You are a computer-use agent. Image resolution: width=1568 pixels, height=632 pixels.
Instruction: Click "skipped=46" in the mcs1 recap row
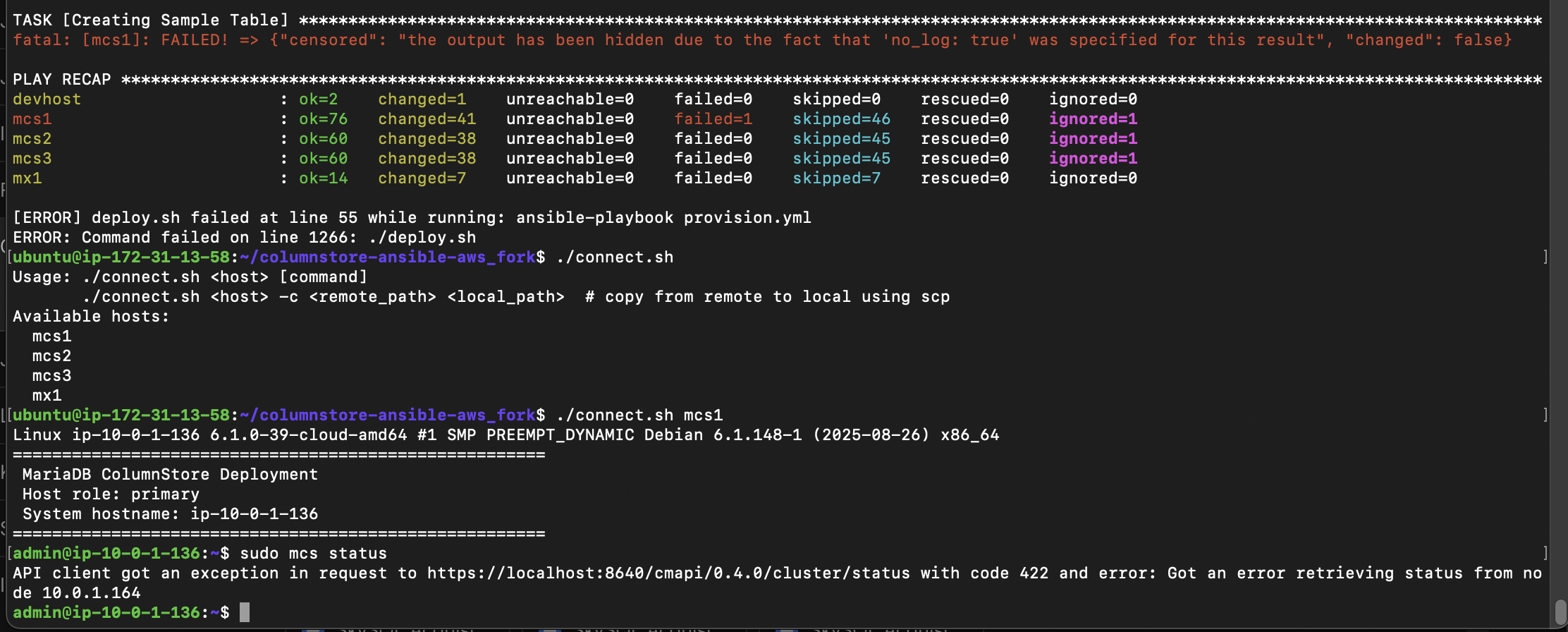click(841, 119)
